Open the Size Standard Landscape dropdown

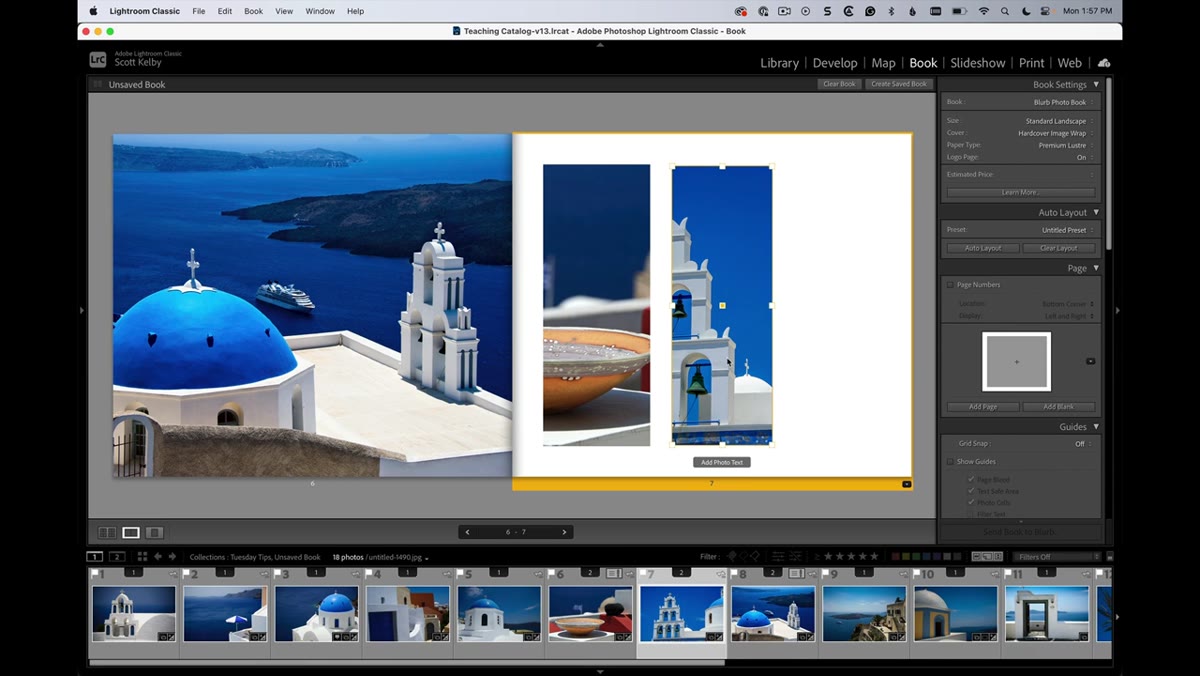point(1060,121)
